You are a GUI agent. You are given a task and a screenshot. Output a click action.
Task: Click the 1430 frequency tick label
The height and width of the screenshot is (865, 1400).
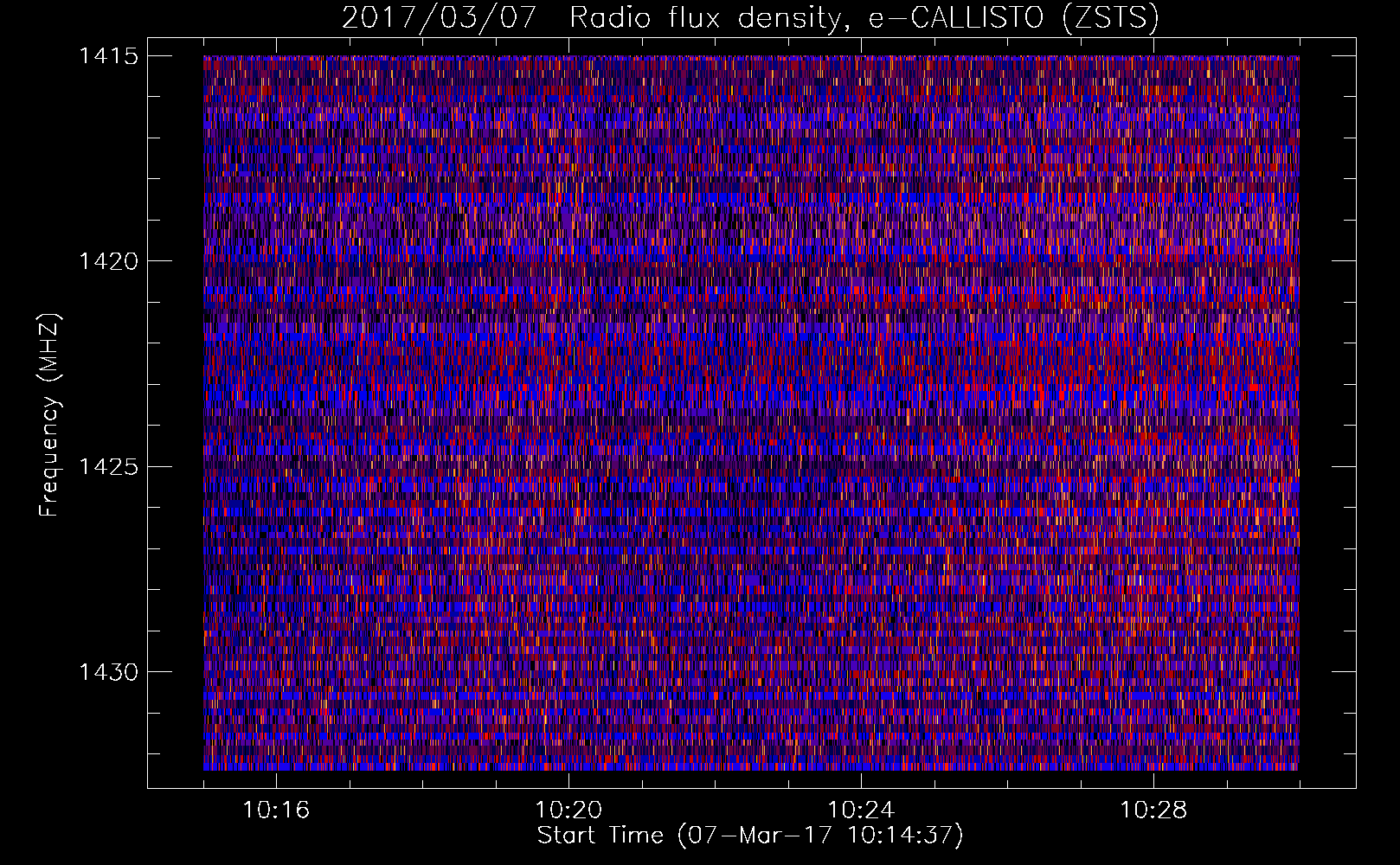(x=109, y=672)
